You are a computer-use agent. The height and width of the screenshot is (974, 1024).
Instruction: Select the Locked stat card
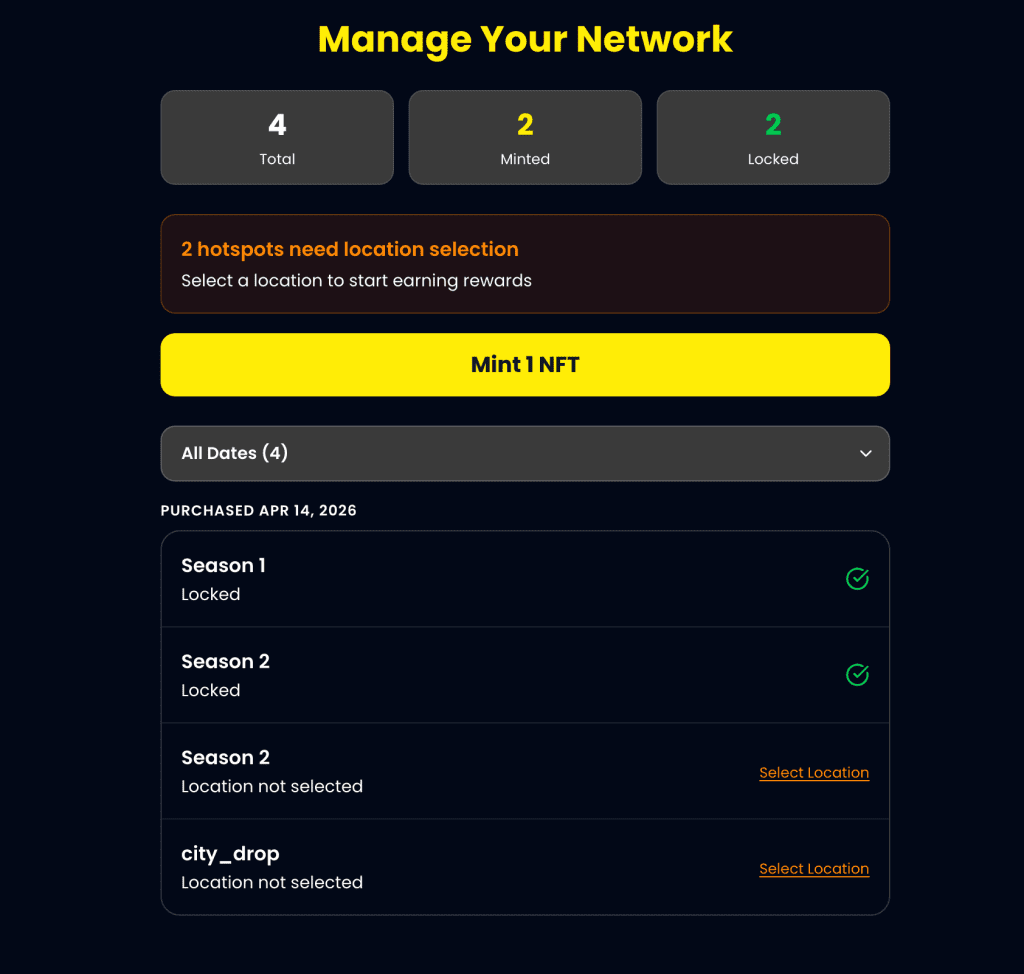coord(773,138)
